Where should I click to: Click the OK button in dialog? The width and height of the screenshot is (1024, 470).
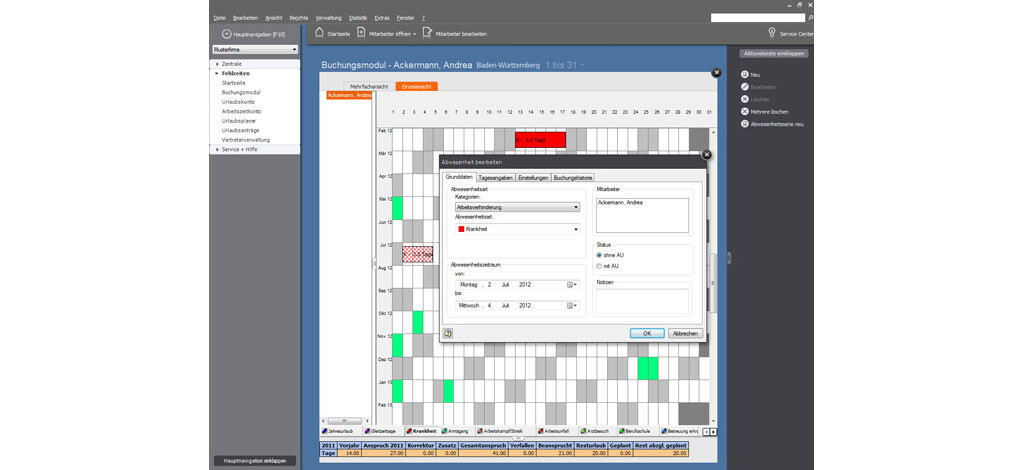click(647, 333)
